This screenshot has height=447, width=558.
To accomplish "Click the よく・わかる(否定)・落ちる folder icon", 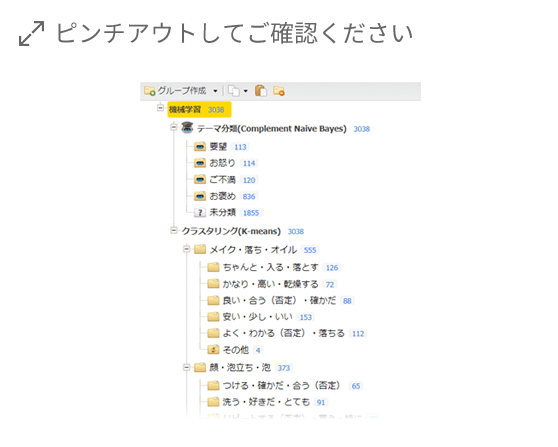I will coord(213,333).
